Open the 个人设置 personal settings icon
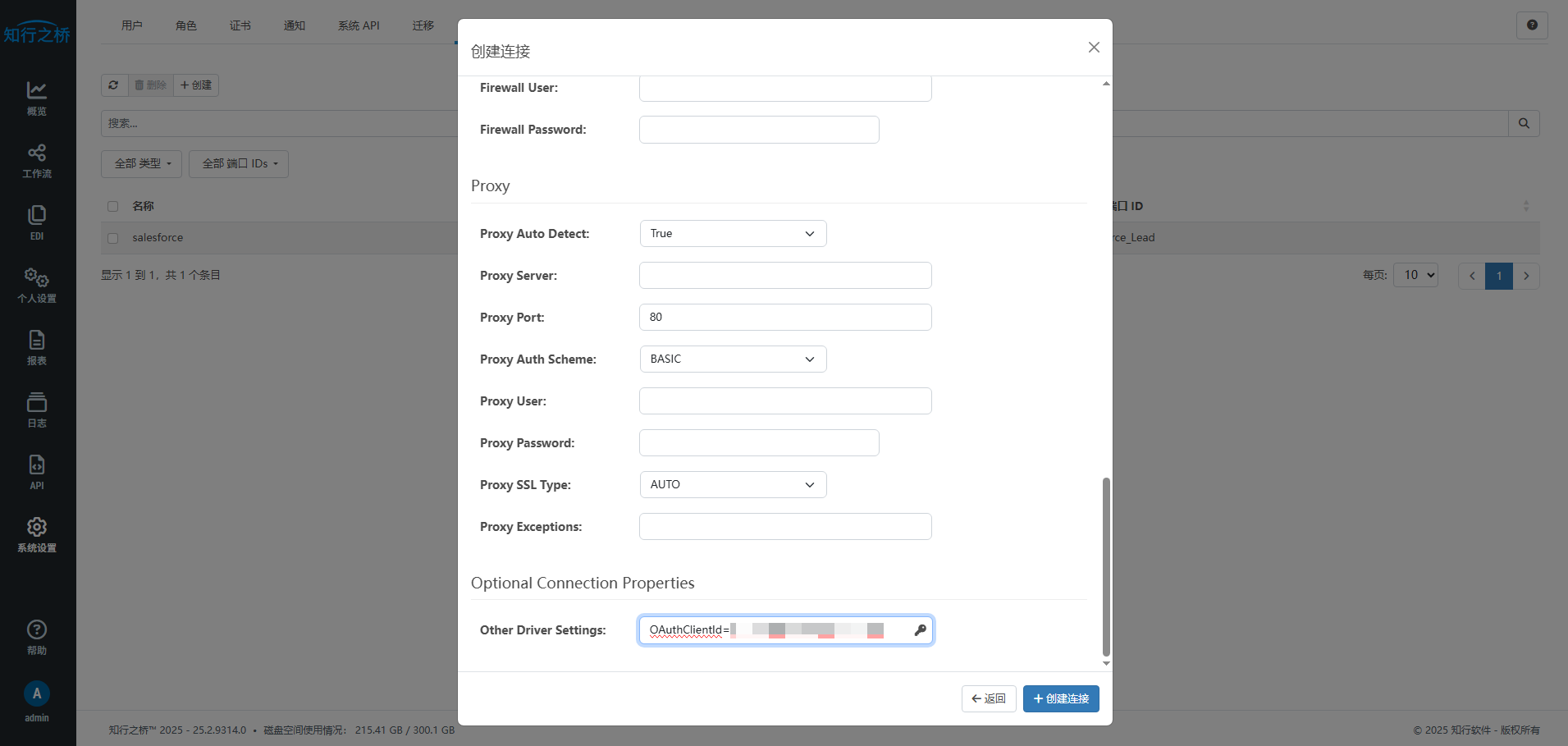 pyautogui.click(x=37, y=285)
